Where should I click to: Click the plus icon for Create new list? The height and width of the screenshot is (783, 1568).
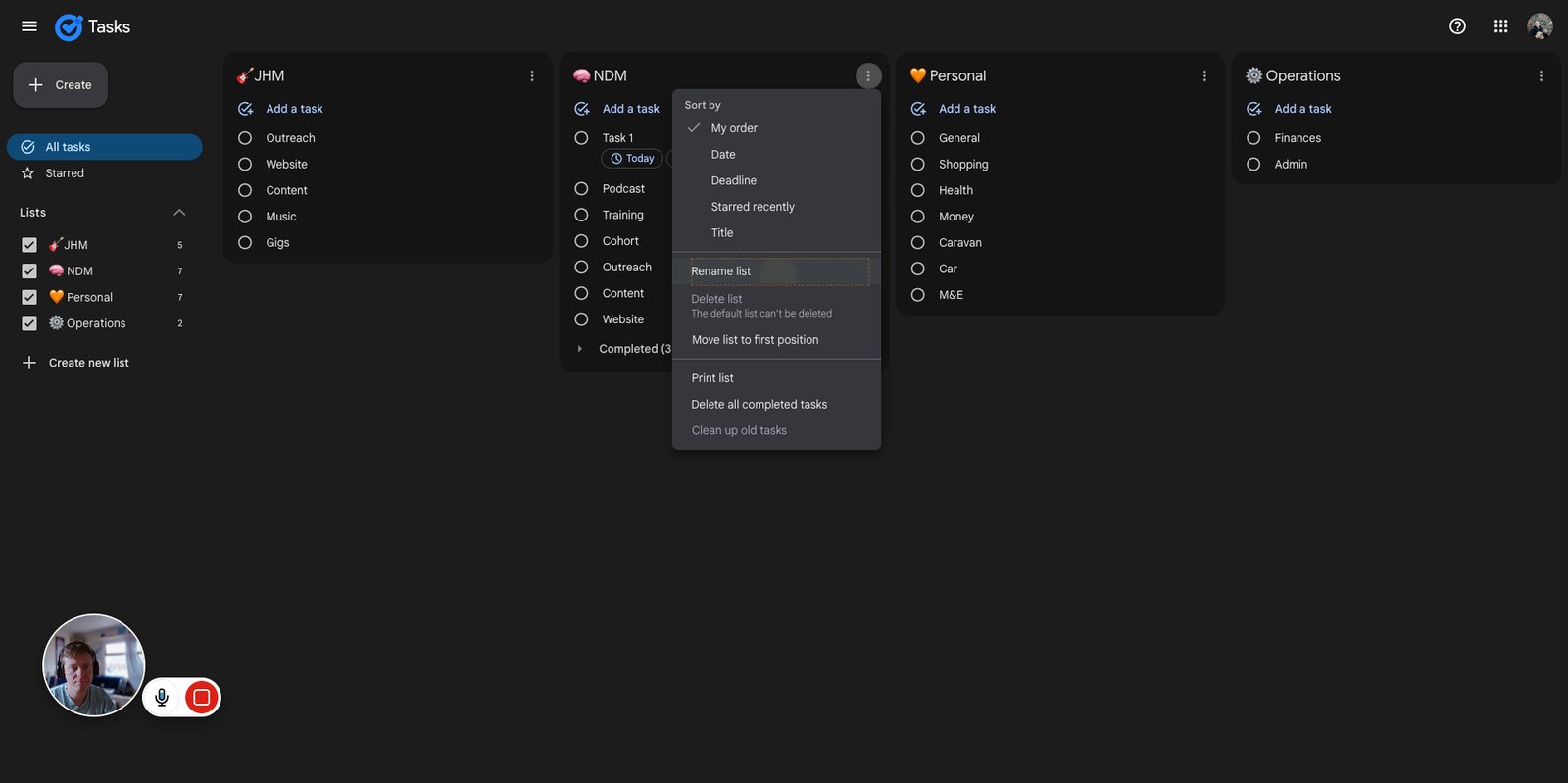pos(29,363)
